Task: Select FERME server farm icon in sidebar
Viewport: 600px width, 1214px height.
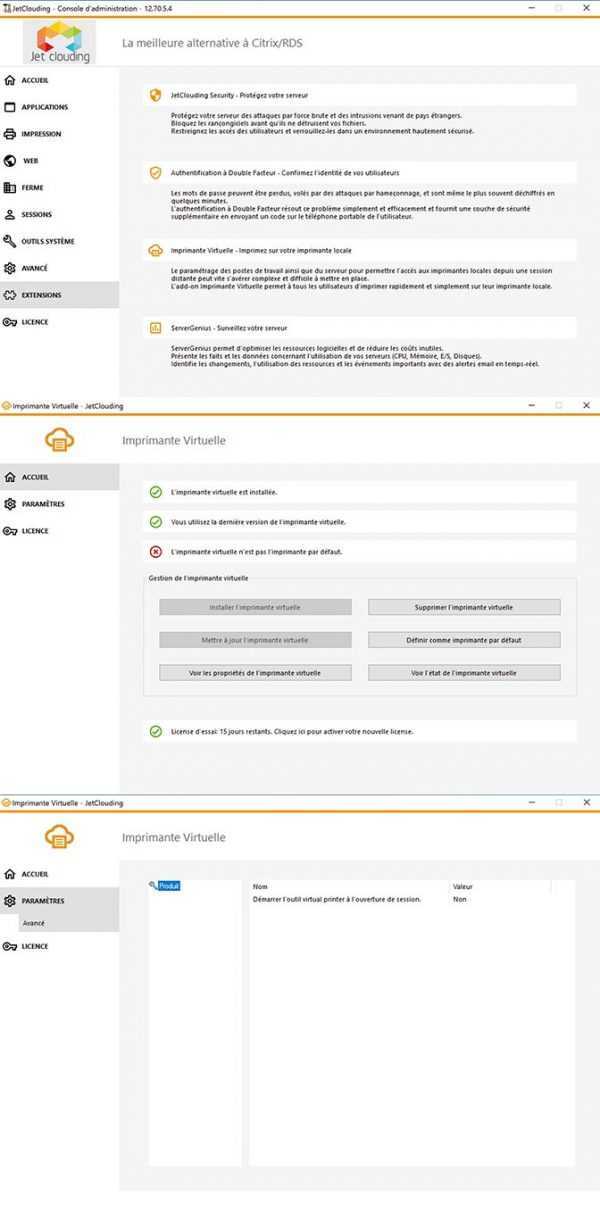Action: [x=10, y=188]
